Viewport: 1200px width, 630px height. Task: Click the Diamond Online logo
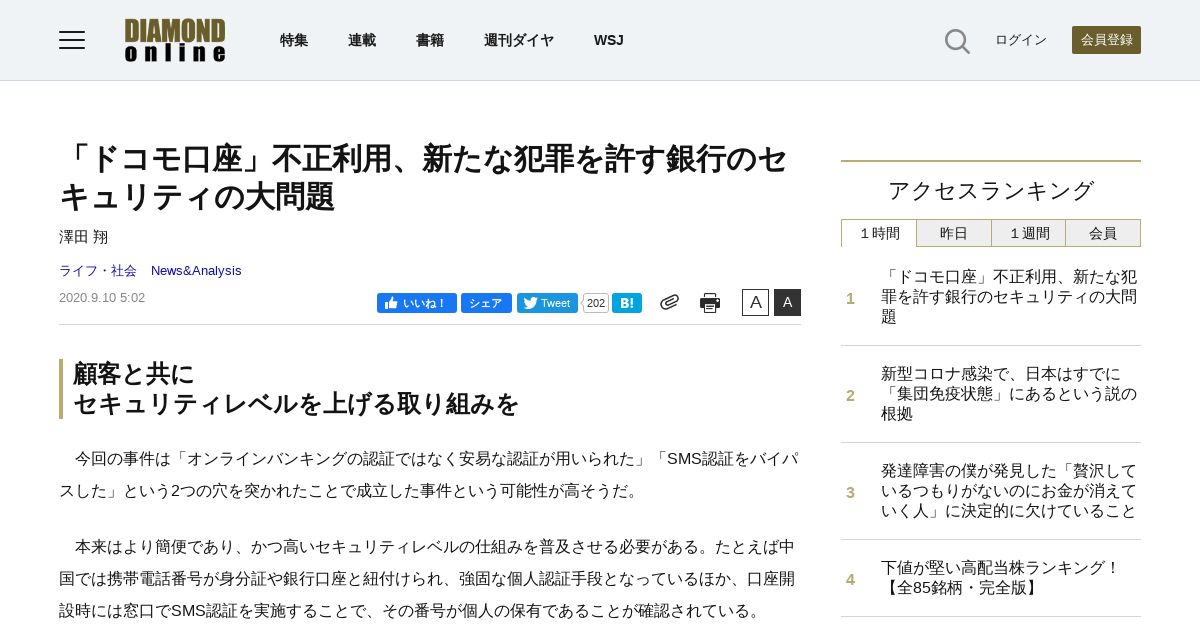[175, 40]
